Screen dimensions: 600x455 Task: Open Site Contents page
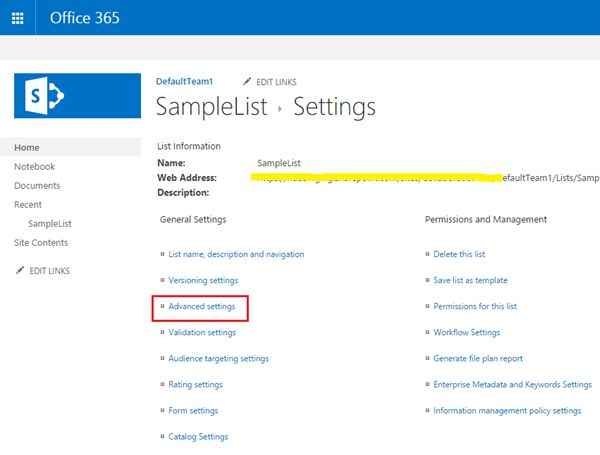[x=41, y=243]
